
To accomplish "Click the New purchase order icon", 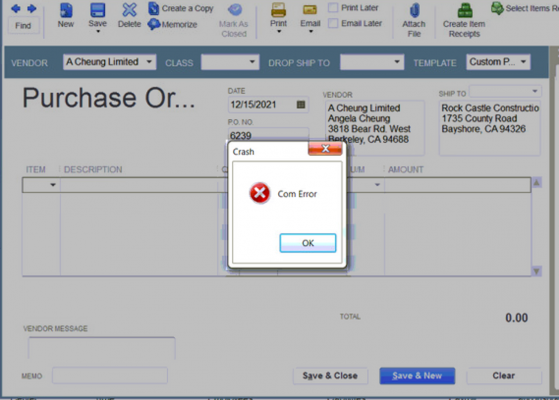I will tap(66, 10).
